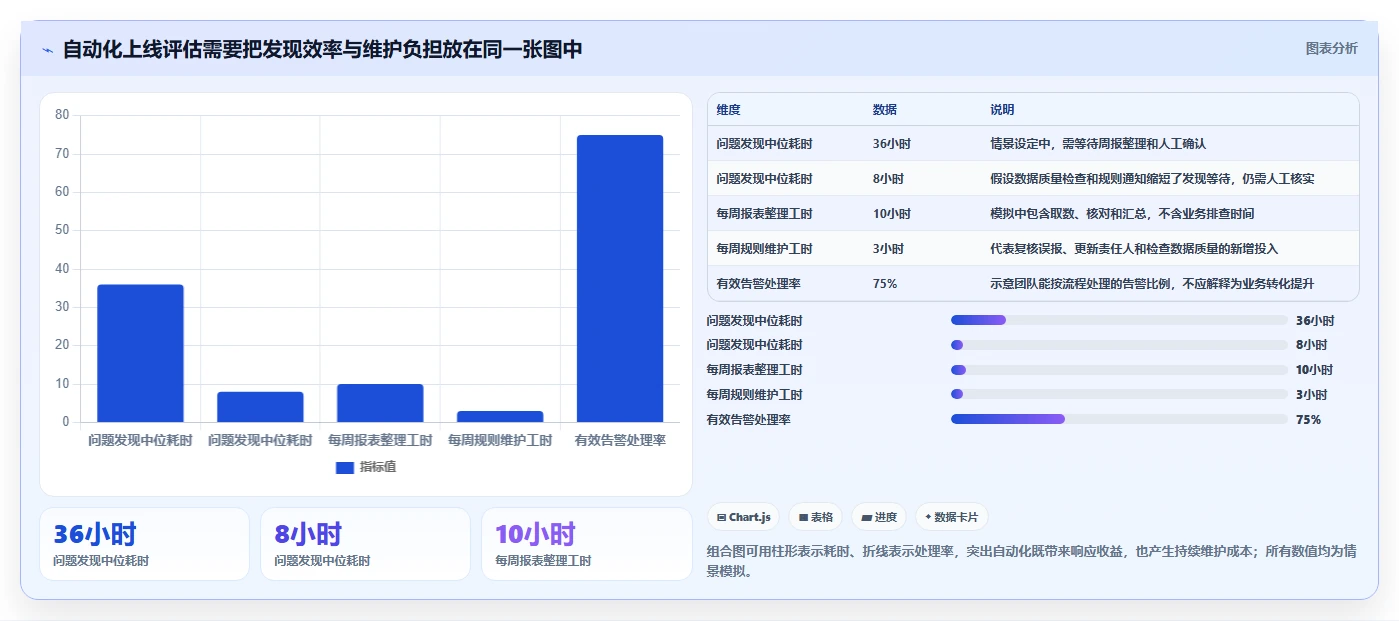The image size is (1399, 621).
Task: Click the 75% value beside the progress bar
Action: pyautogui.click(x=1308, y=420)
